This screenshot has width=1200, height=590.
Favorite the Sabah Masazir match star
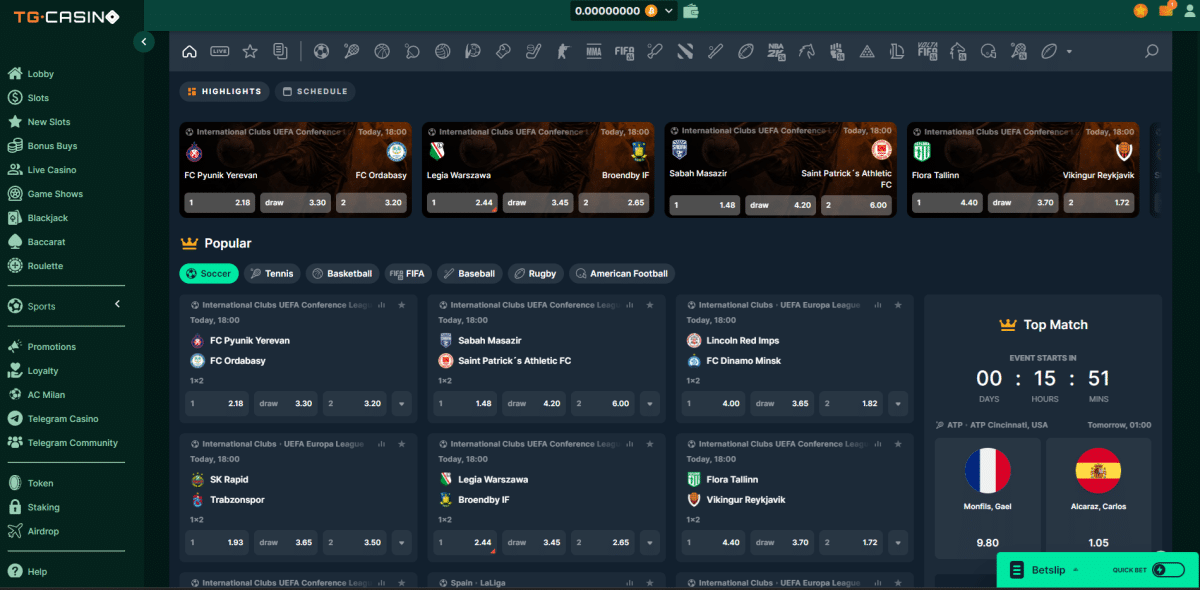[x=649, y=305]
